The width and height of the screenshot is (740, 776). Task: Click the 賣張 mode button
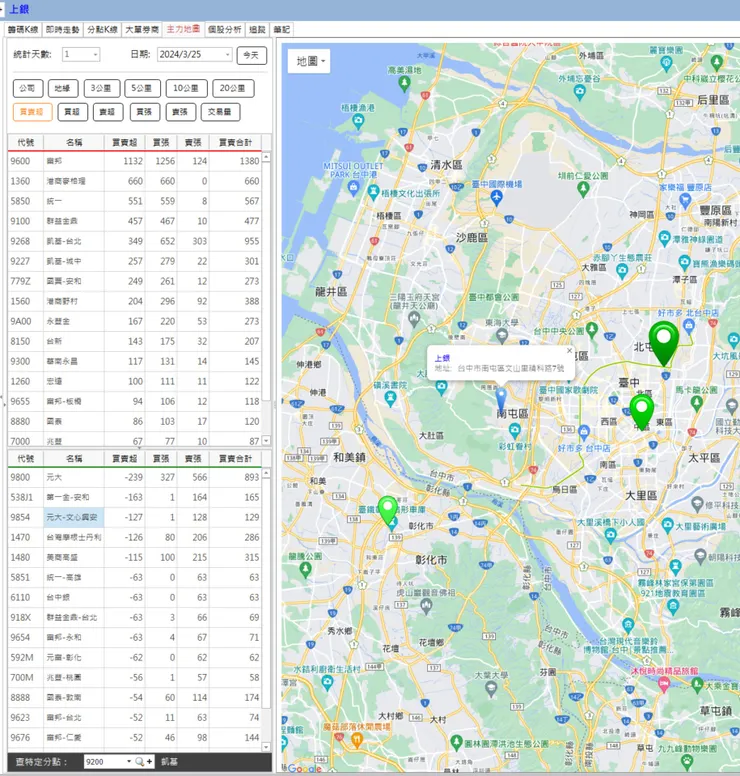[180, 112]
